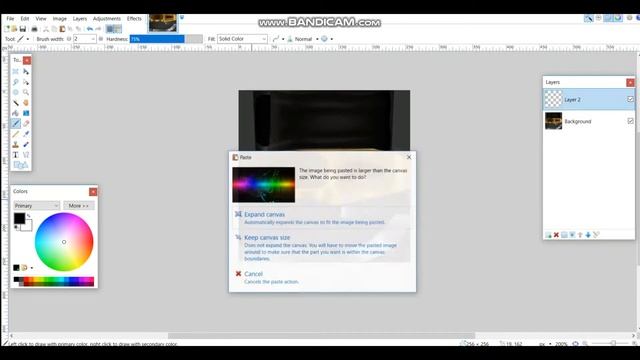Click the Paste clipboard toolbar icon
Image resolution: width=640 pixels, height=360 pixels.
tap(62, 29)
